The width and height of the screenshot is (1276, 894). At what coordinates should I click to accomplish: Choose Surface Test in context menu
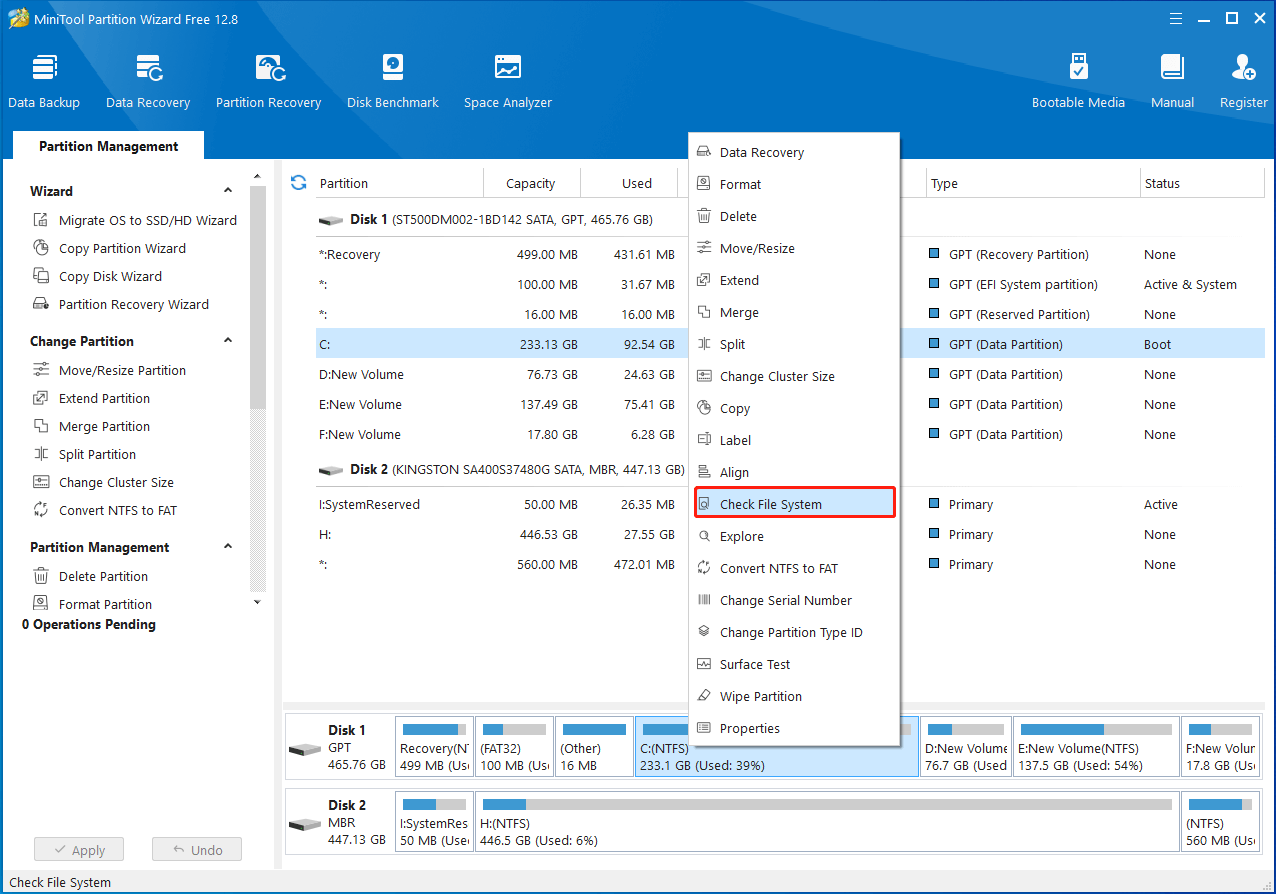(x=794, y=664)
